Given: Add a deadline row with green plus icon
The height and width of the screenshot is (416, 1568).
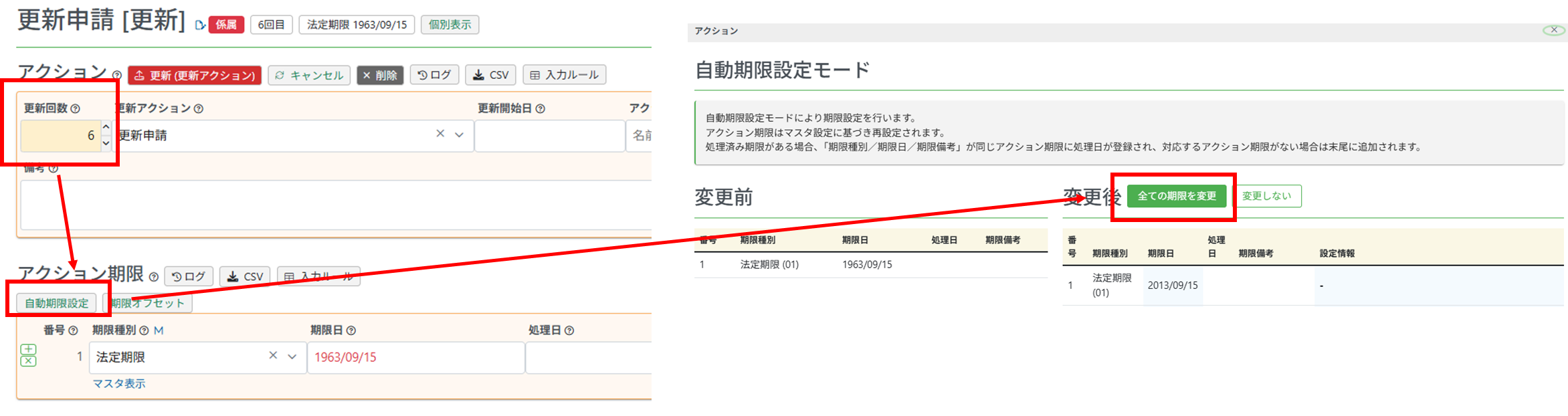Looking at the screenshot, I should (x=28, y=349).
